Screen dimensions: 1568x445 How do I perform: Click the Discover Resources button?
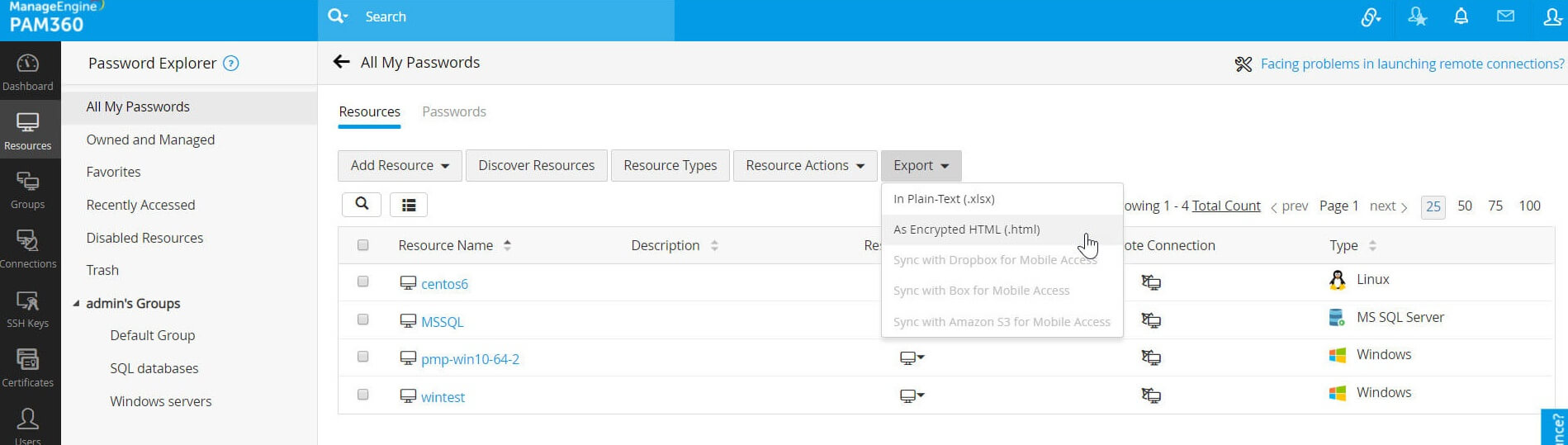(x=536, y=166)
